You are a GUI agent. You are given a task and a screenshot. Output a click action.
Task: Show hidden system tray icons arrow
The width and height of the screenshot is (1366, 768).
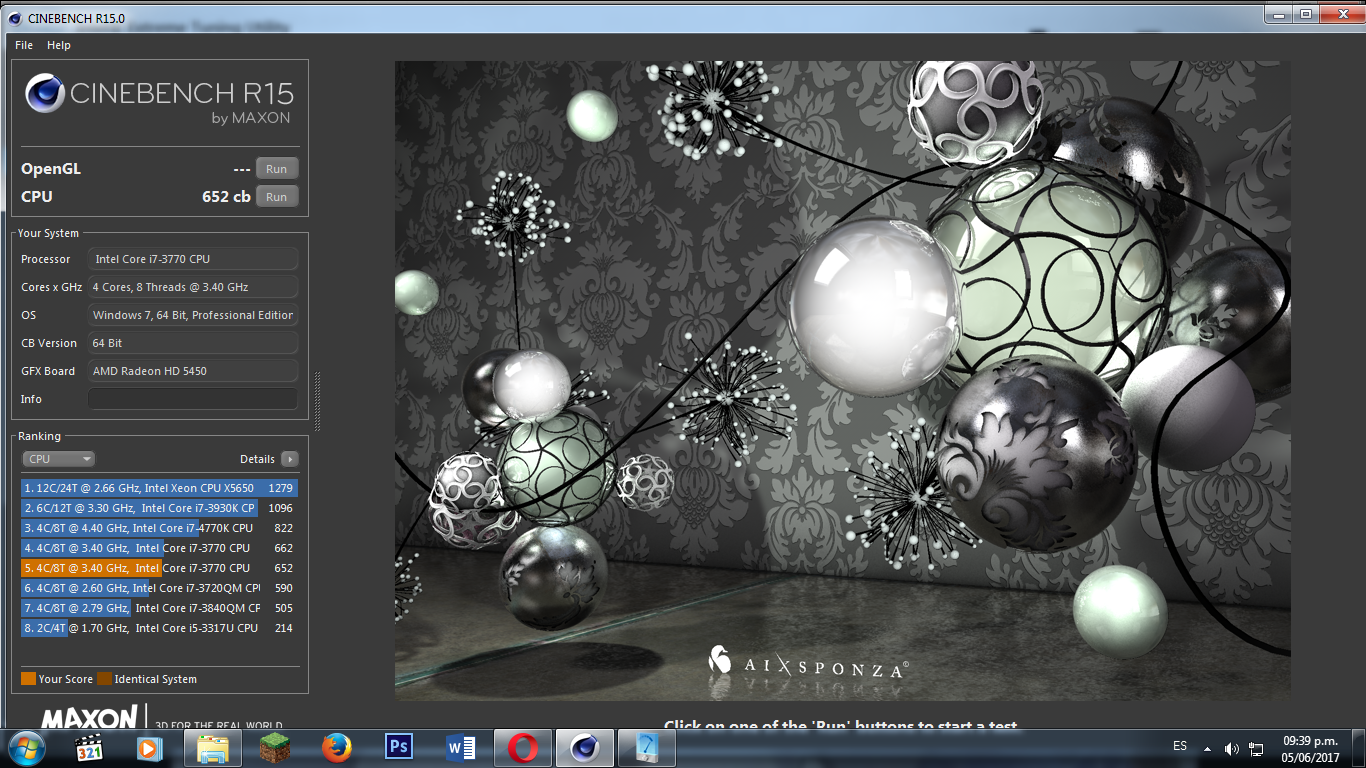(1207, 748)
